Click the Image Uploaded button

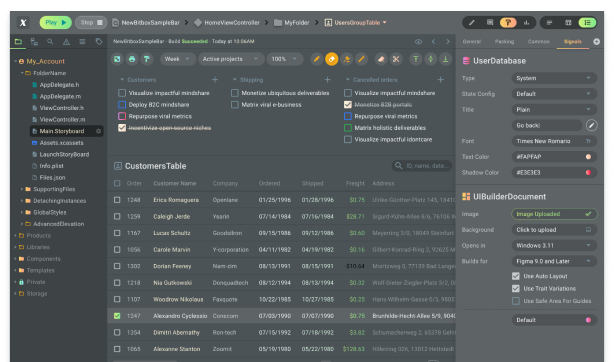(554, 214)
